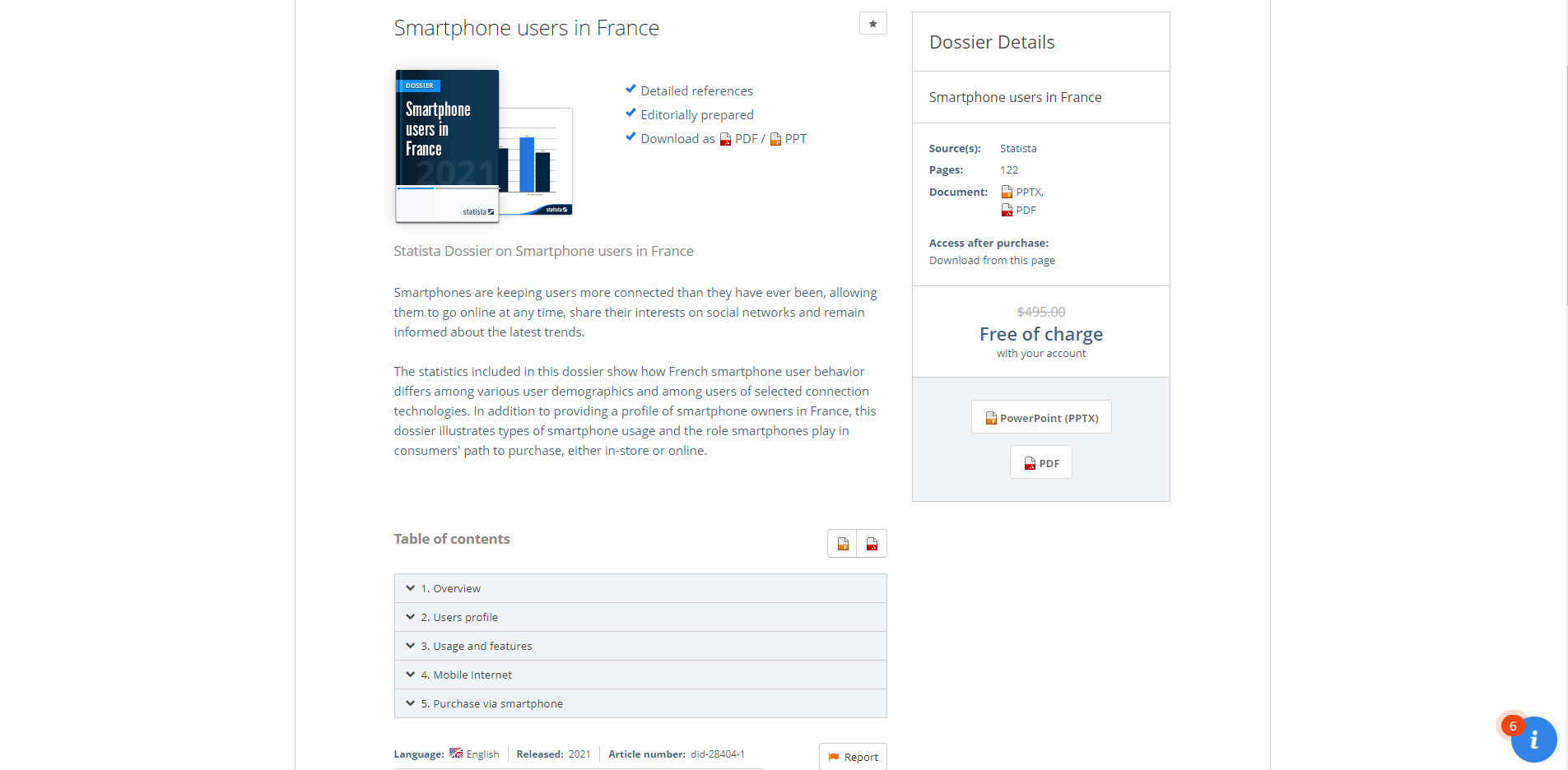This screenshot has height=770, width=1568.
Task: Download table of contents as PPTX icon
Action: click(x=843, y=544)
